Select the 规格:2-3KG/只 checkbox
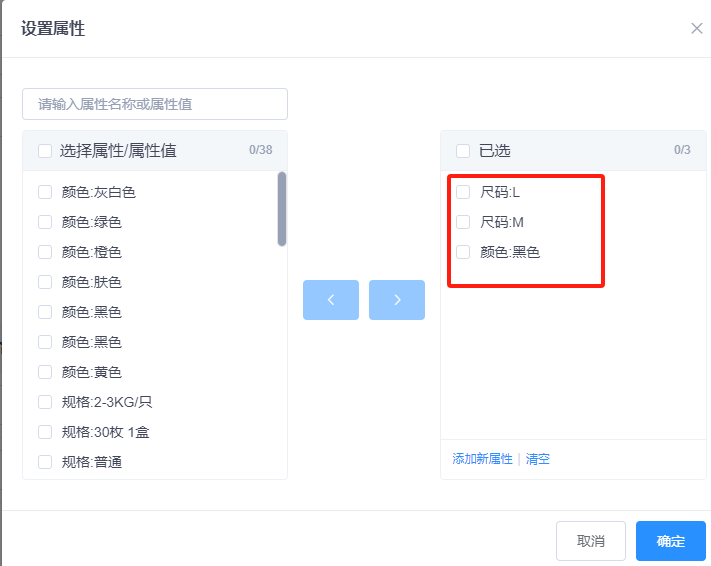Viewport: 711px width, 566px height. 45,402
